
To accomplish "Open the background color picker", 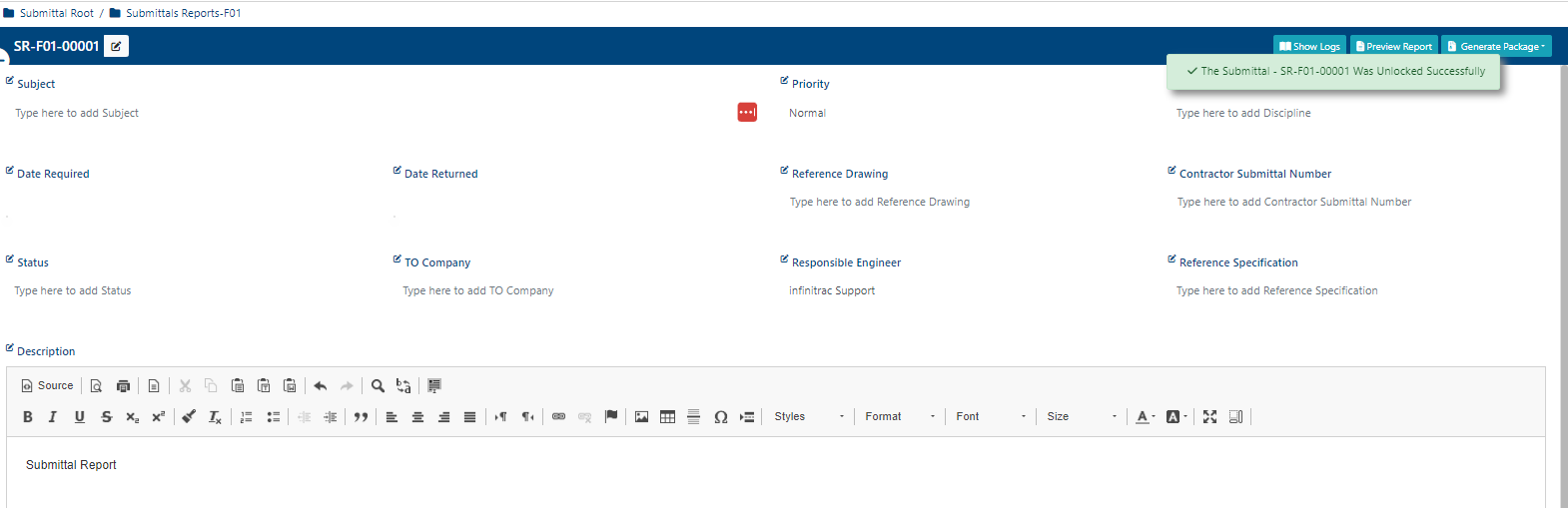I will click(x=1176, y=417).
